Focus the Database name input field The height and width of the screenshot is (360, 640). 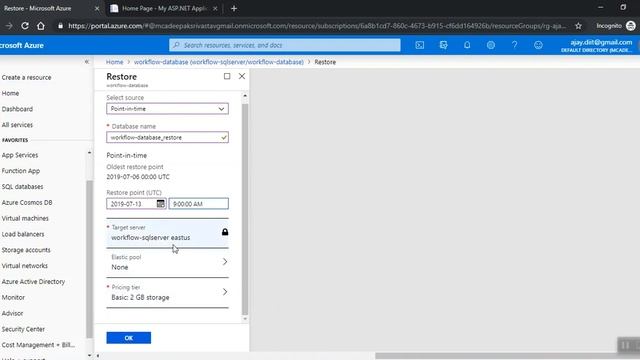point(167,138)
